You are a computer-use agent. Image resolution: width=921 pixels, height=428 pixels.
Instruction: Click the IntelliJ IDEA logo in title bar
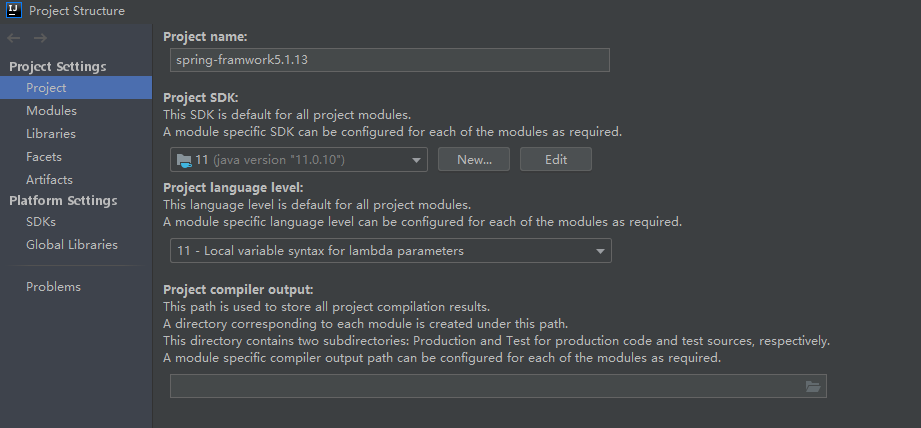14,10
